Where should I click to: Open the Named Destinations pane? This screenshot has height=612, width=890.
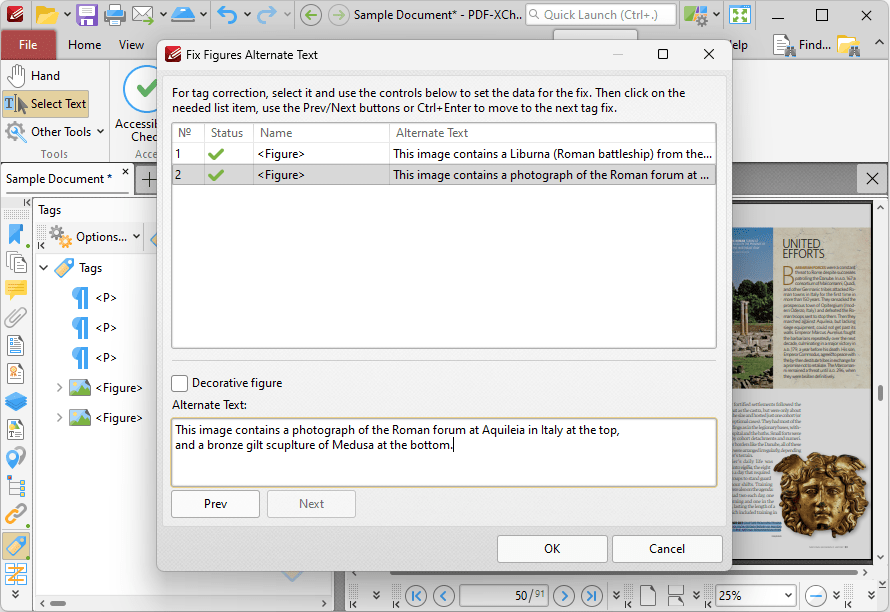16,457
